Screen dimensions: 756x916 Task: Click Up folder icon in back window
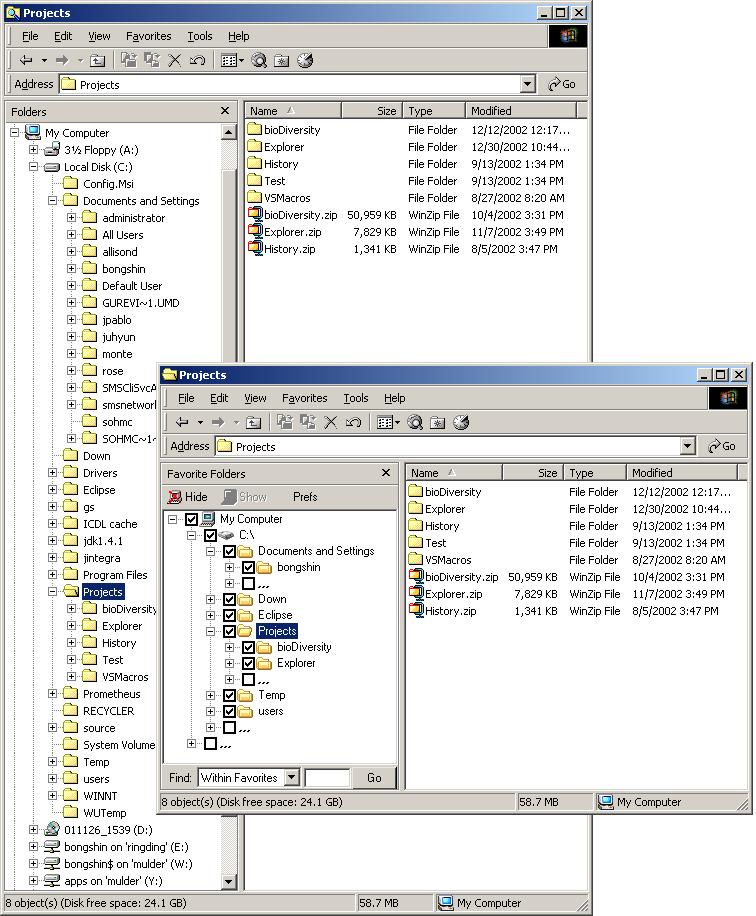[98, 60]
